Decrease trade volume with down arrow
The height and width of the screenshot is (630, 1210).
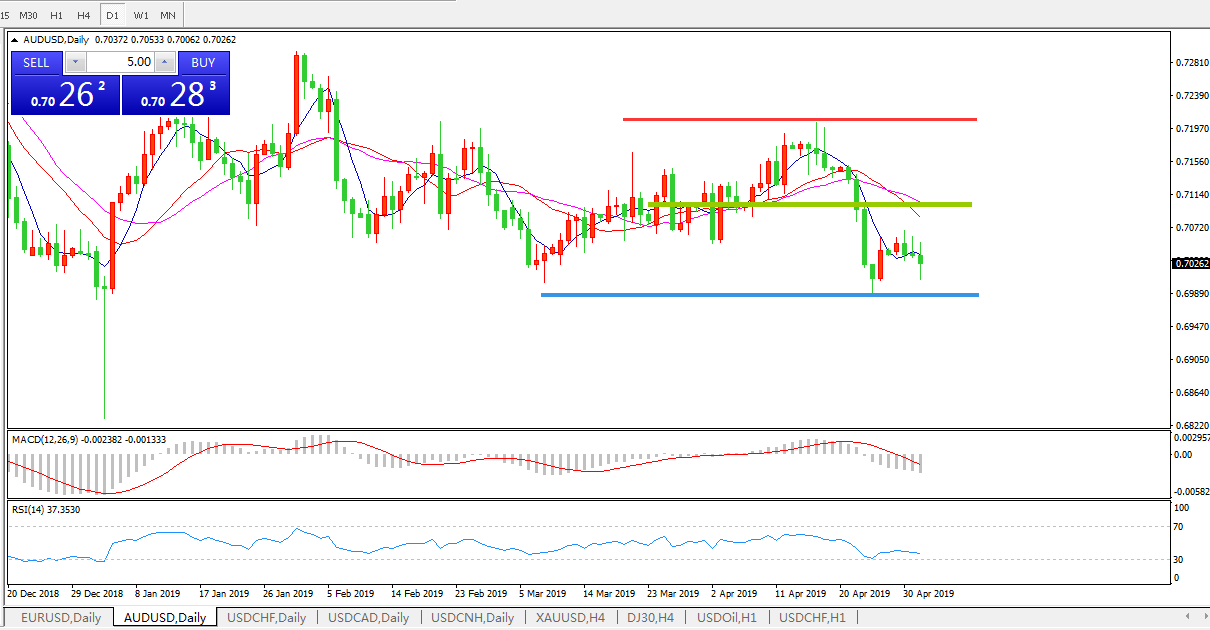76,62
